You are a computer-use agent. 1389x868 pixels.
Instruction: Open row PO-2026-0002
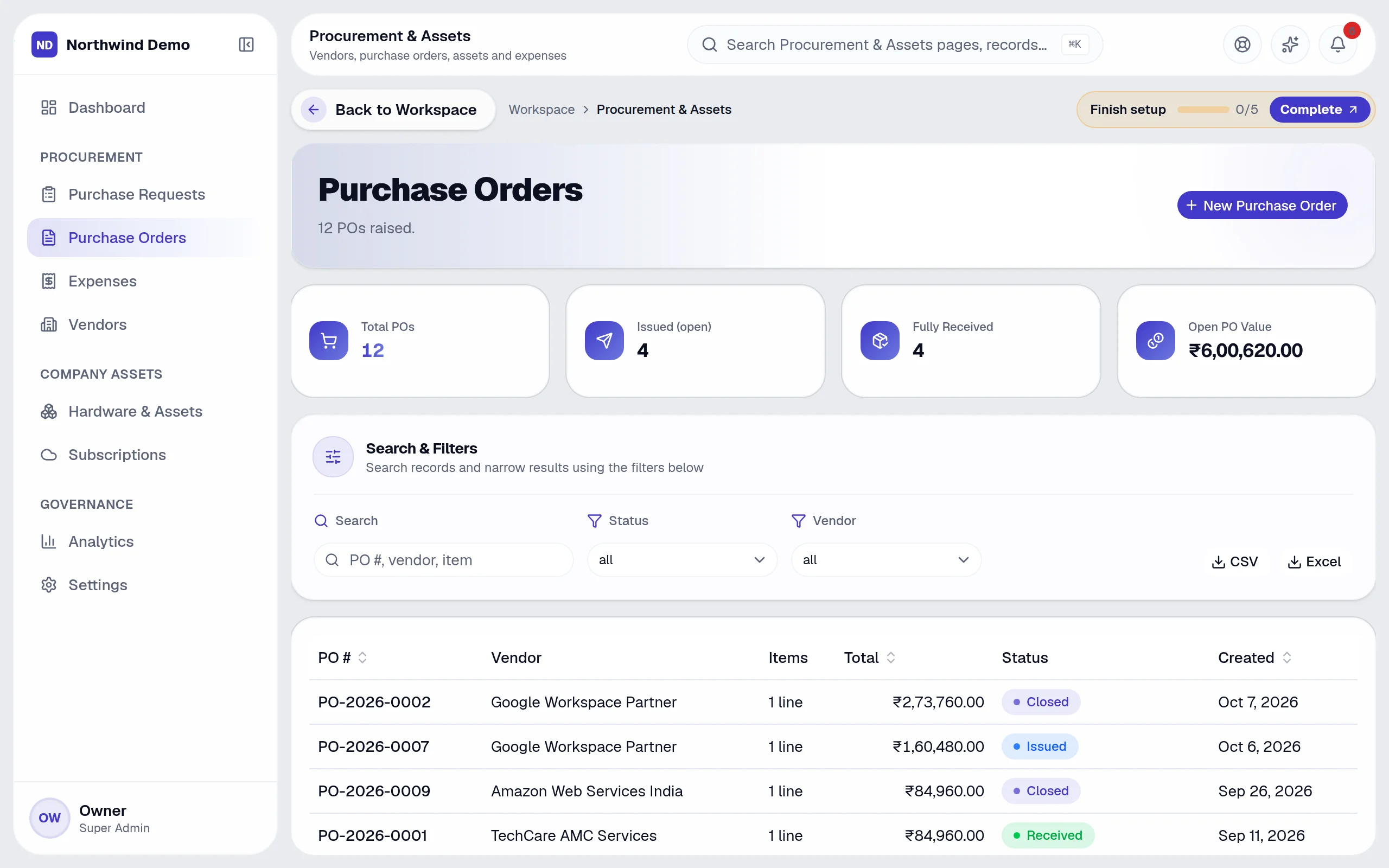coord(833,702)
